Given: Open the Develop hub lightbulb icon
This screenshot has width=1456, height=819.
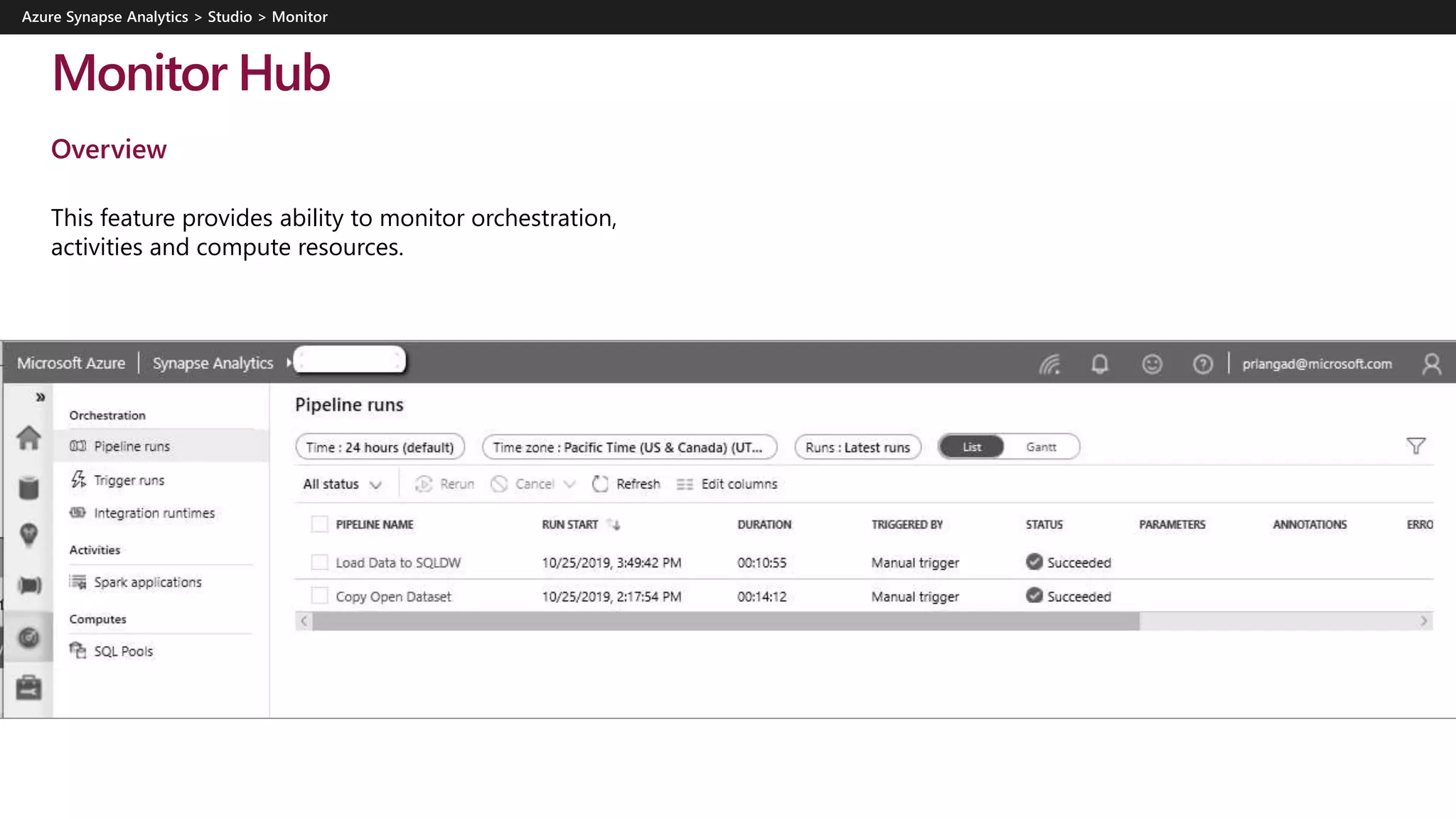Looking at the screenshot, I should (x=28, y=535).
